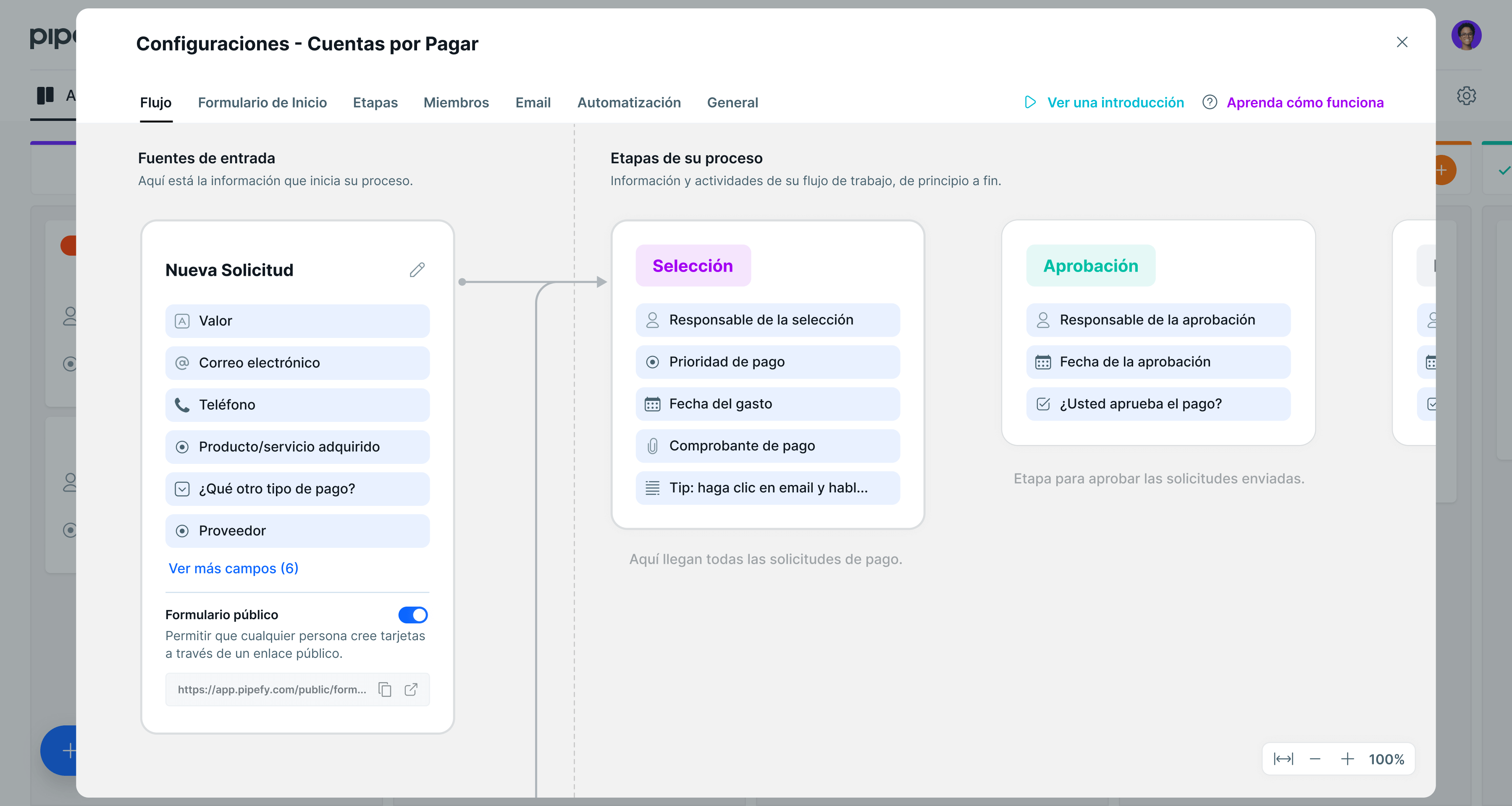This screenshot has height=806, width=1512.
Task: Open the gear settings icon behind modal
Action: click(x=1466, y=96)
